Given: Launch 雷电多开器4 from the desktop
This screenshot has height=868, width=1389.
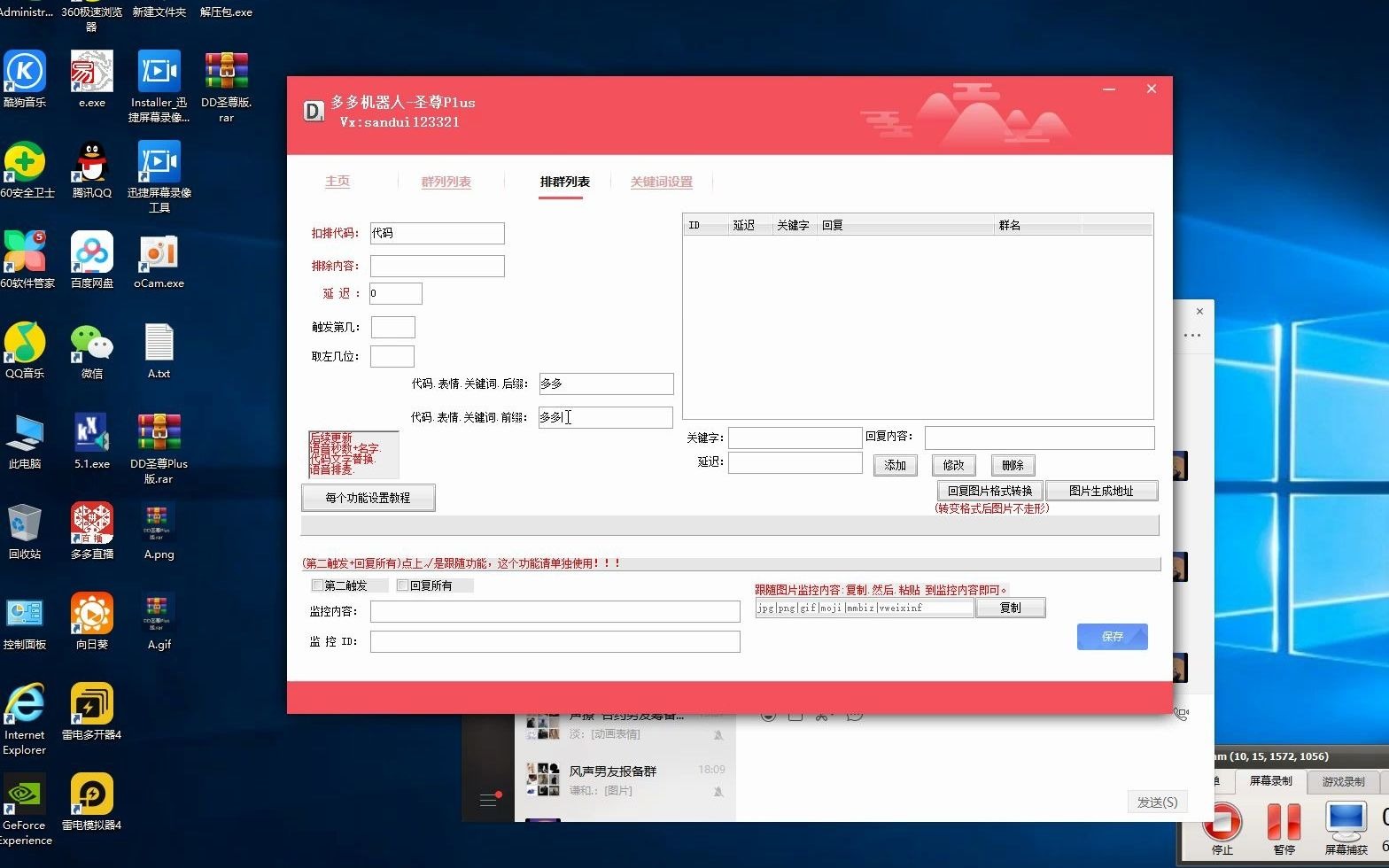Looking at the screenshot, I should pos(92,711).
